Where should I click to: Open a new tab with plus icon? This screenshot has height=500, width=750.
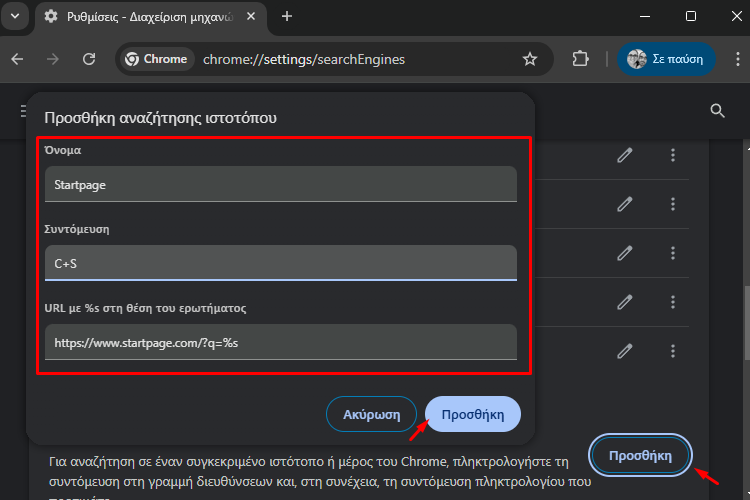click(x=287, y=17)
